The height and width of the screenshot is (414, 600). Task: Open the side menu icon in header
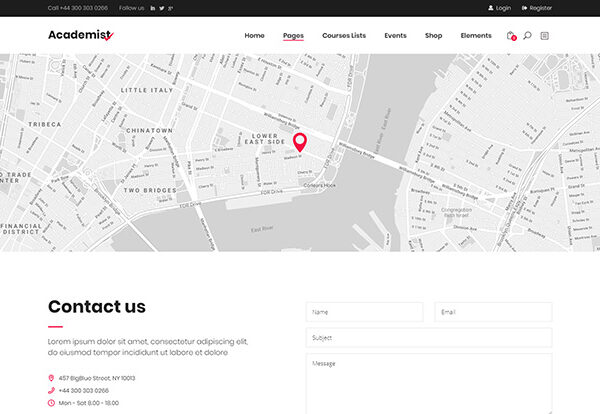[x=544, y=36]
